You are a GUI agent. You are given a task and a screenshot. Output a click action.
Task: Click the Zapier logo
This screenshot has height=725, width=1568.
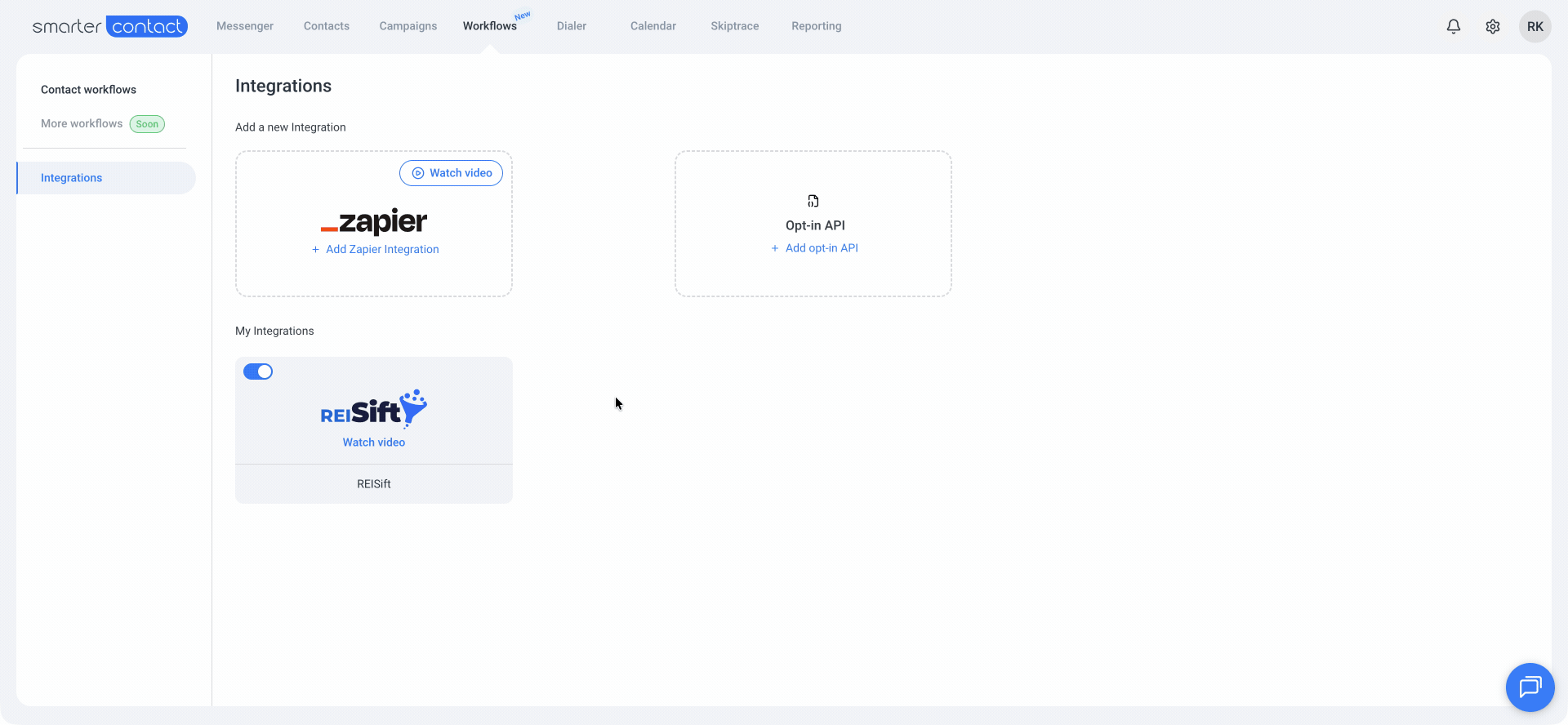pyautogui.click(x=374, y=221)
